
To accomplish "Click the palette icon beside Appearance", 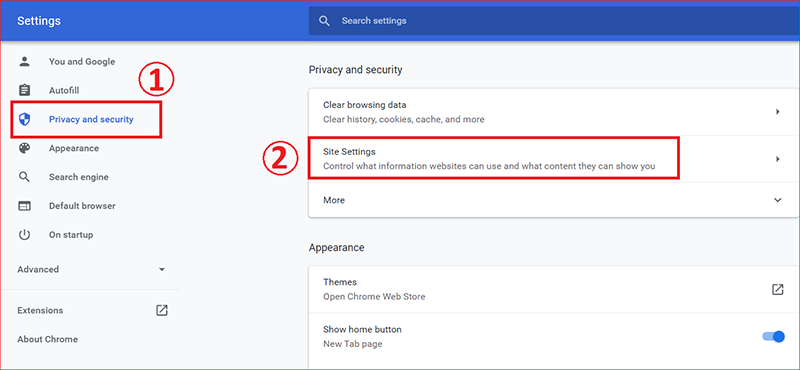I will coord(24,148).
